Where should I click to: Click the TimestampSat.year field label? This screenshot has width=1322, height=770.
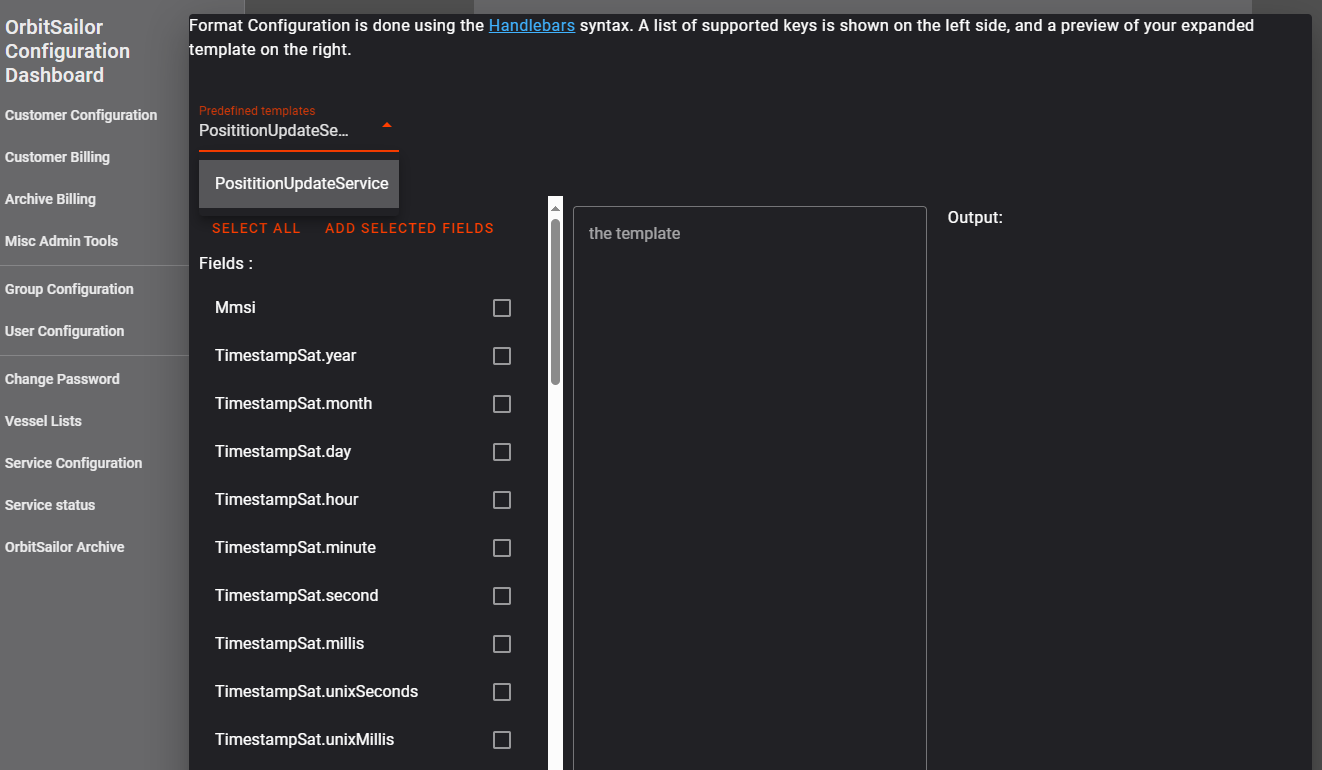[285, 356]
